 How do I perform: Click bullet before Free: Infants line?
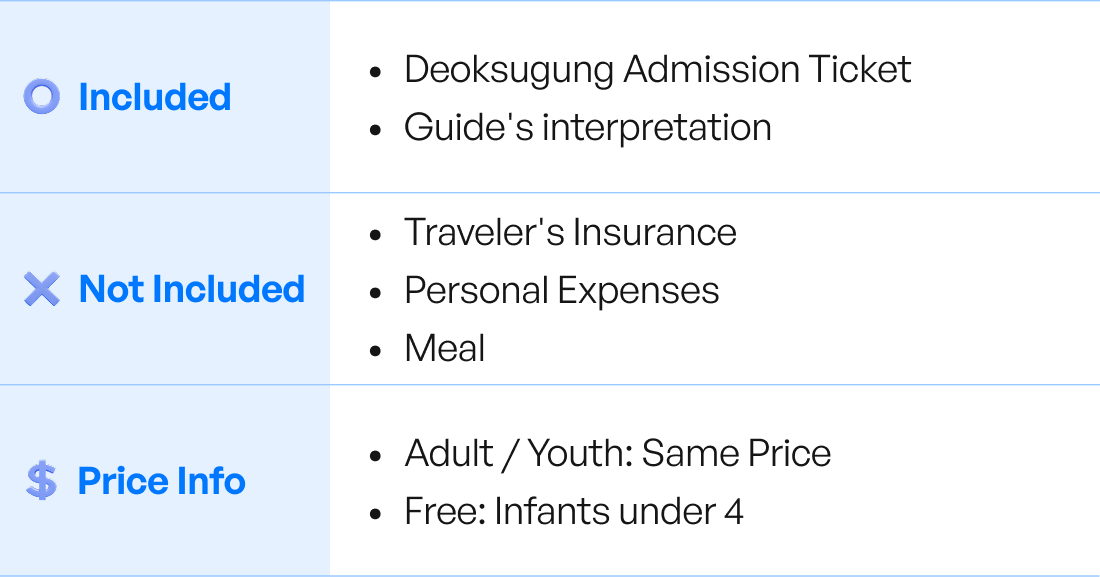tap(375, 515)
